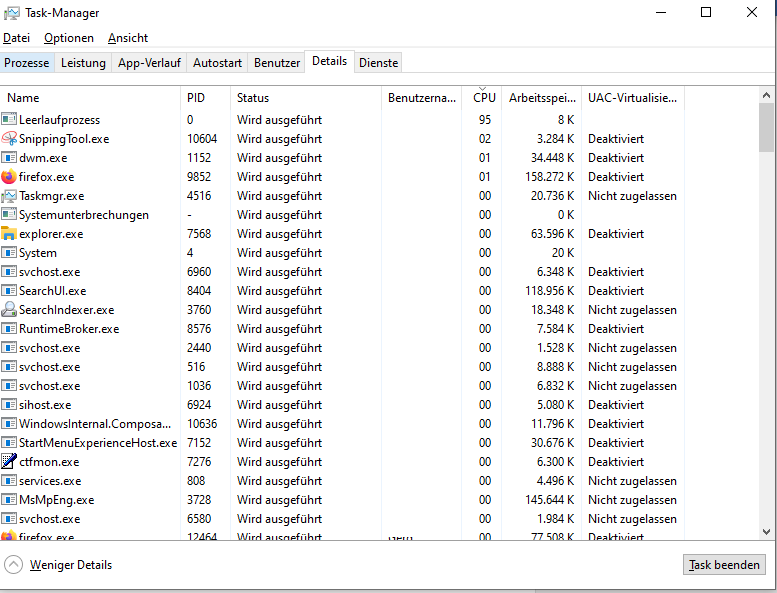The image size is (777, 593).
Task: Click the System process icon
Action: coord(9,253)
